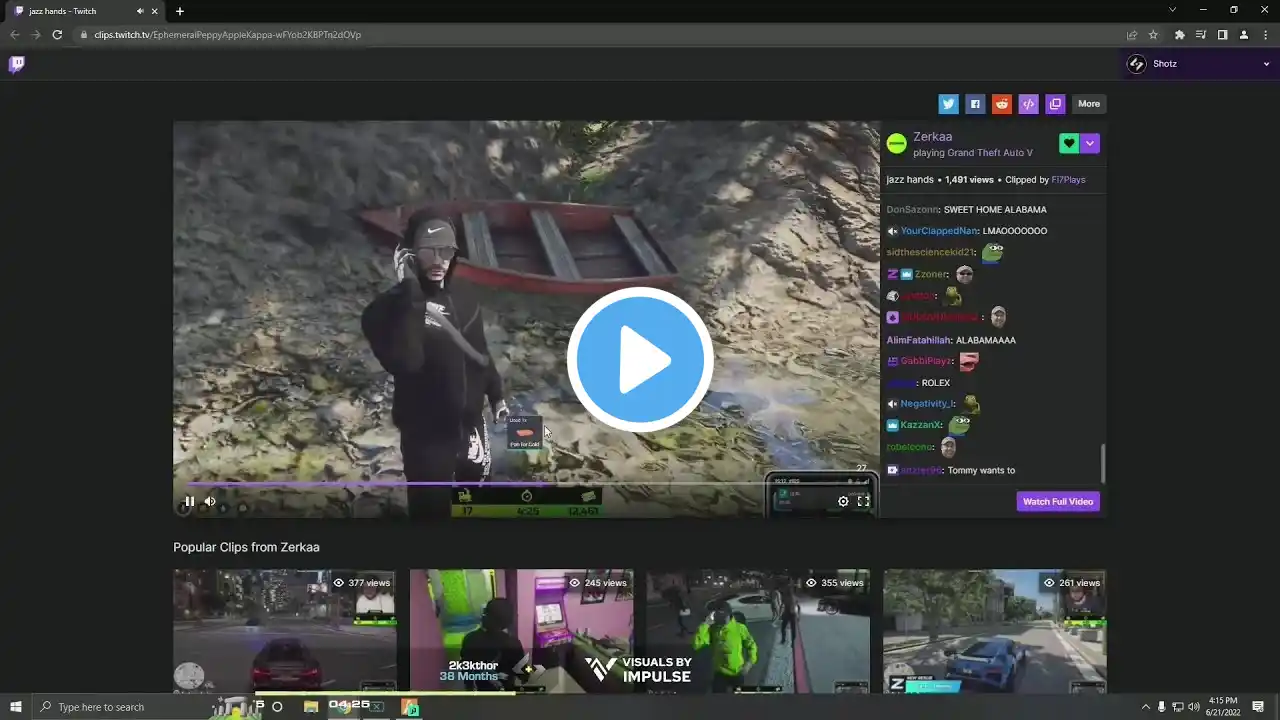This screenshot has height=720, width=1280.
Task: Go forward in browser history
Action: (36, 35)
